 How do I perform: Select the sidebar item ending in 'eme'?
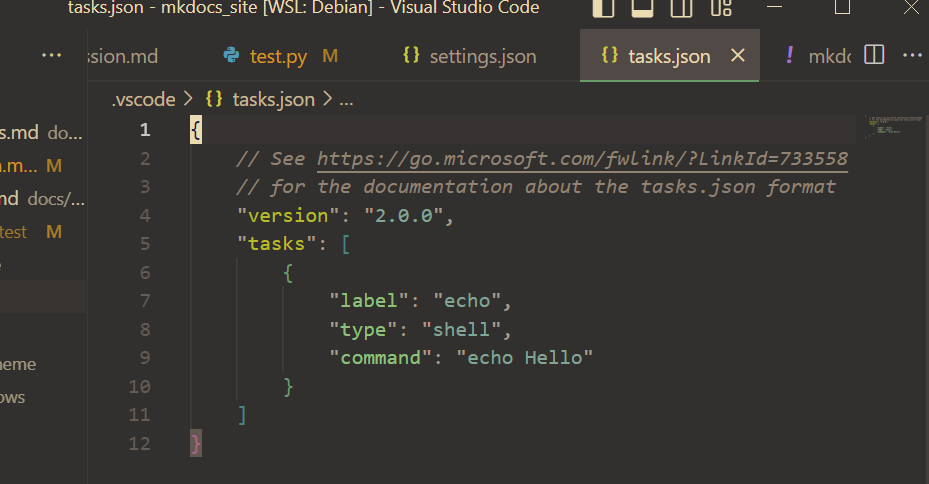coord(18,364)
